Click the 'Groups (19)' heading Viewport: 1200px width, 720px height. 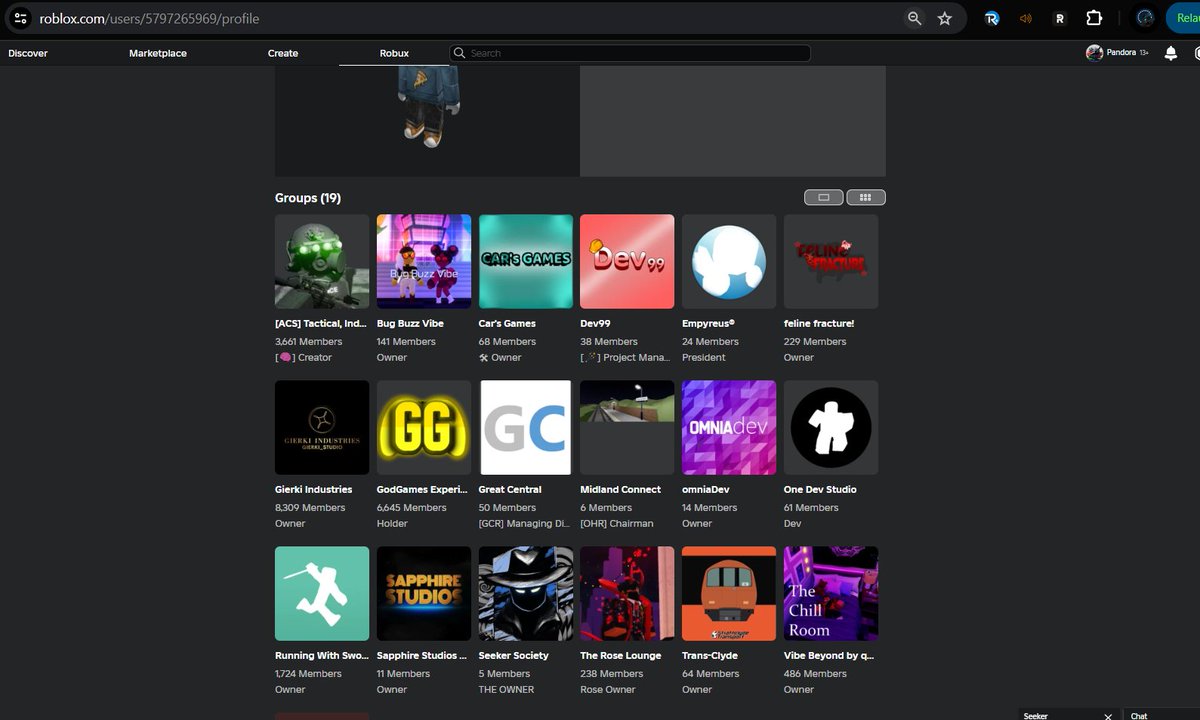click(308, 198)
